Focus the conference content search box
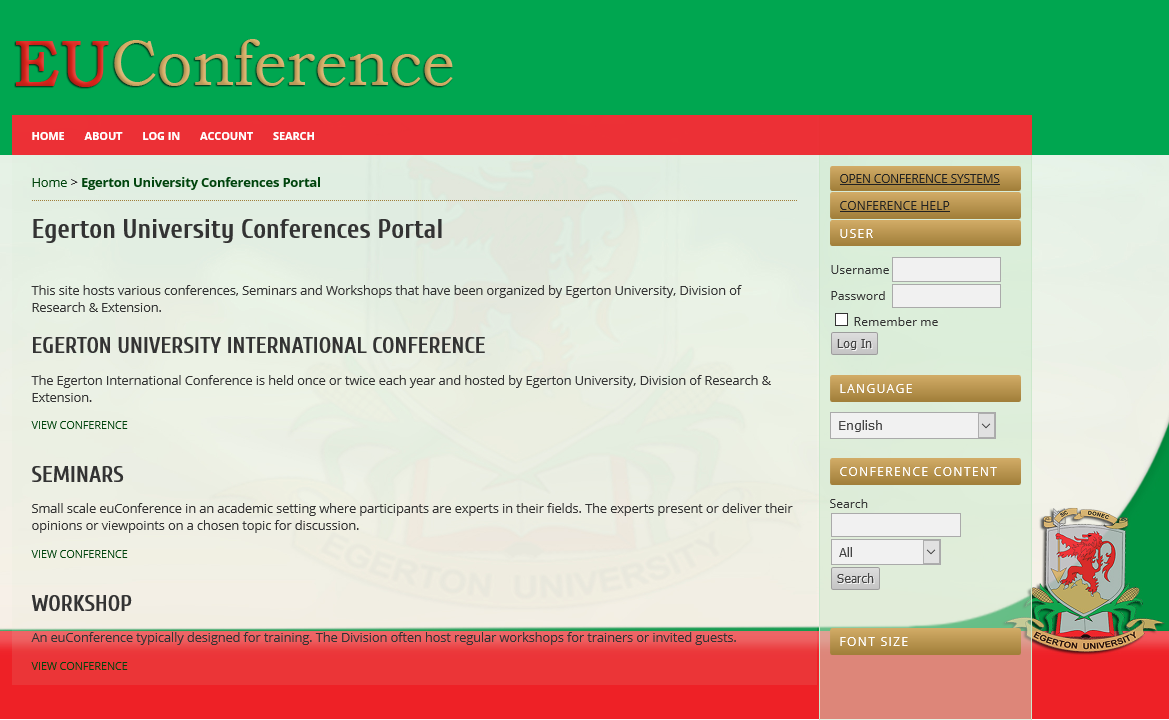Screen dimensions: 1169x720 (895, 525)
